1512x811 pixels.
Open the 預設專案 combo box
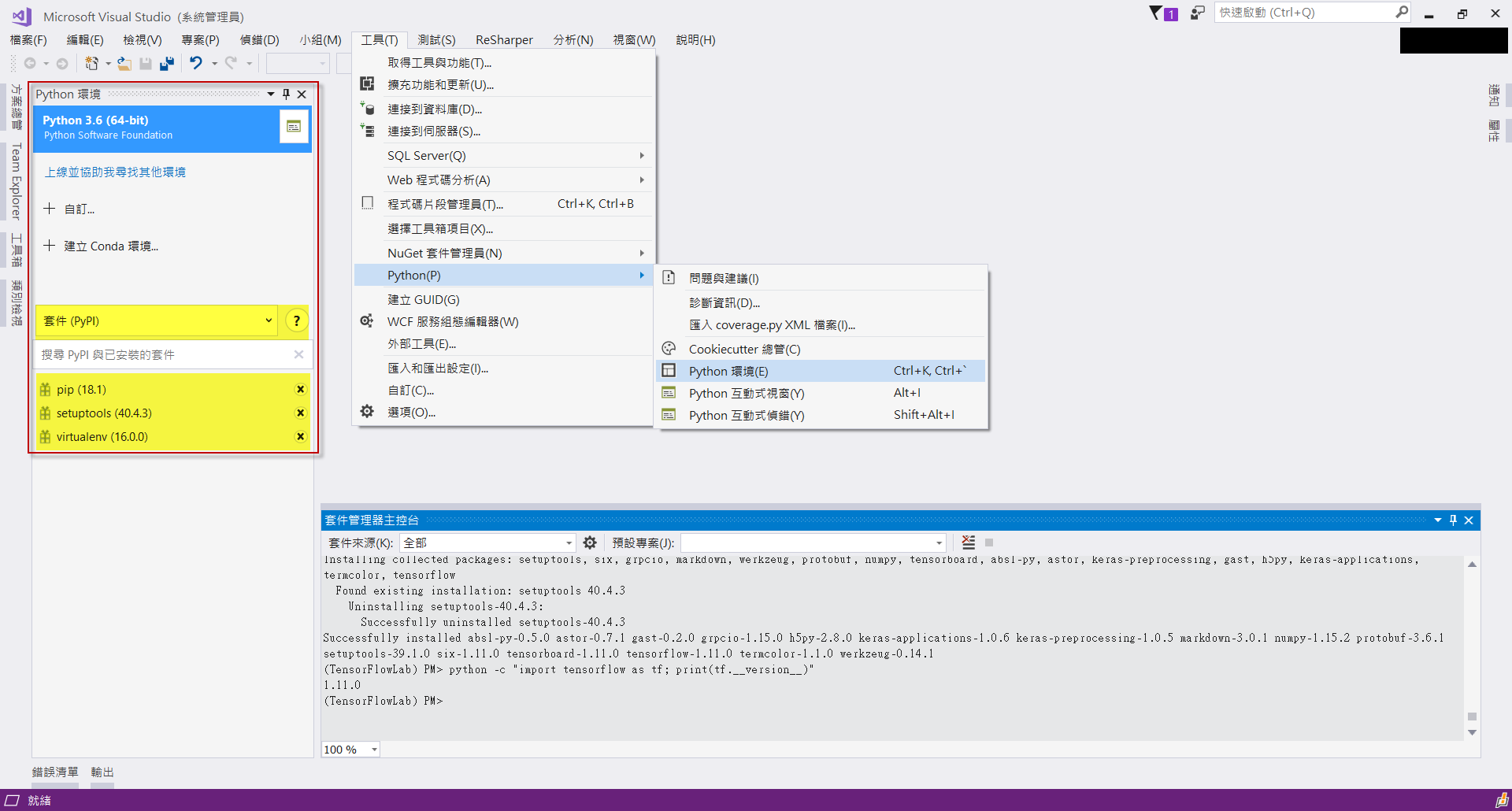click(x=813, y=543)
